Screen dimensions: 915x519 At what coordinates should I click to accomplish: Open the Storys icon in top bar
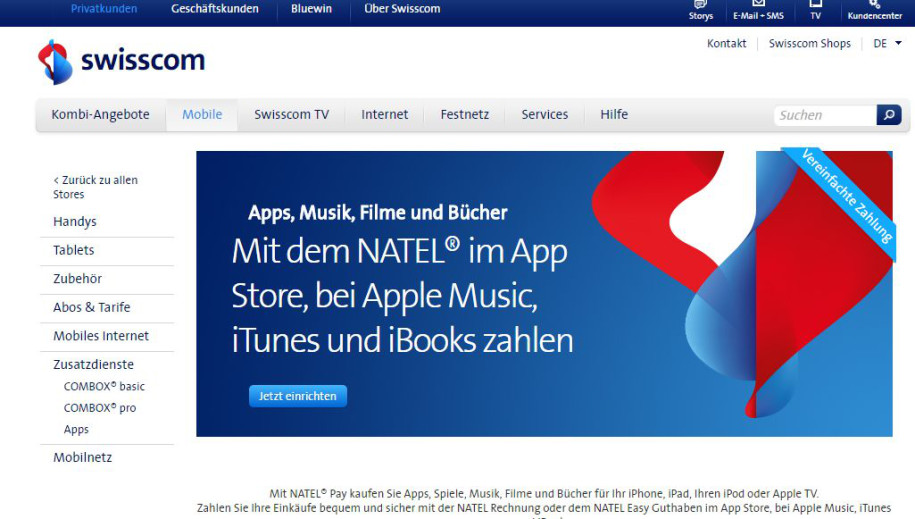pos(700,10)
